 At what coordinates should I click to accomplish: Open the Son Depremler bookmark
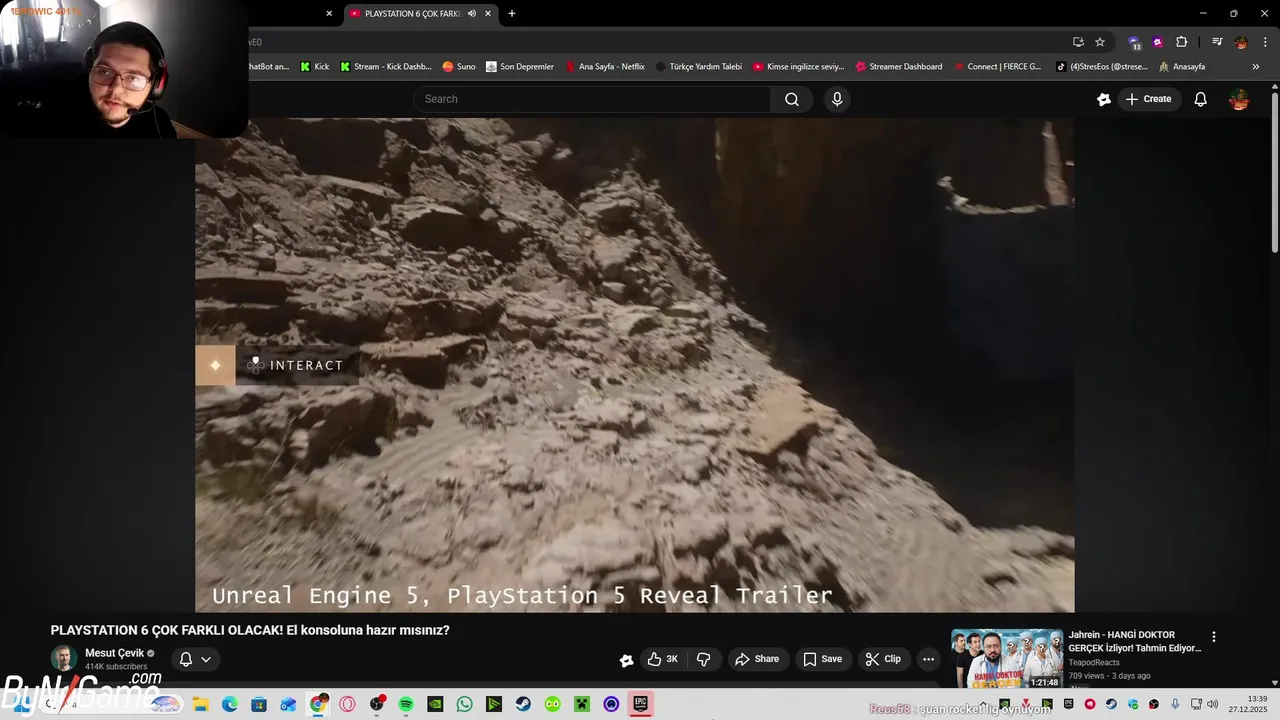(x=520, y=67)
